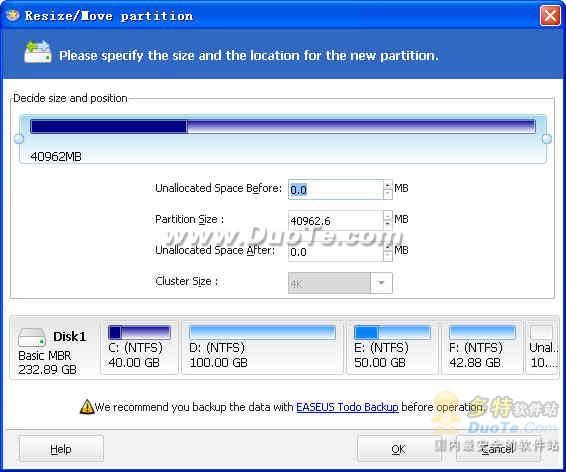Select the Unallocated space block

[542, 347]
